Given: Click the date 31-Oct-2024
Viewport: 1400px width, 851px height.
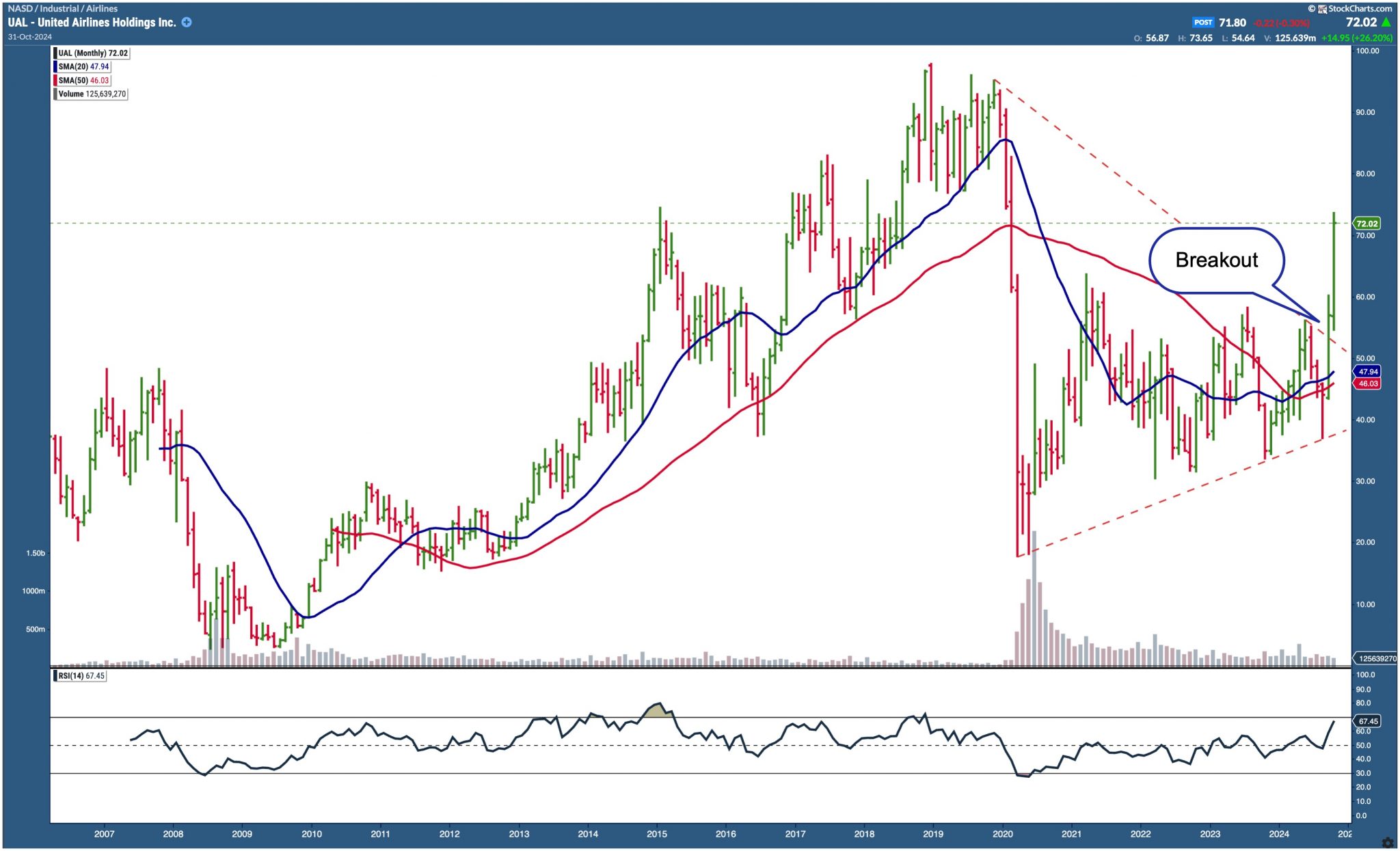Looking at the screenshot, I should [x=30, y=37].
